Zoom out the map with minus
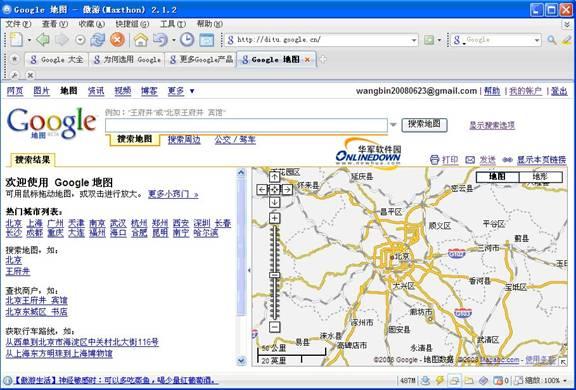This screenshot has height=390, width=576. click(274, 326)
